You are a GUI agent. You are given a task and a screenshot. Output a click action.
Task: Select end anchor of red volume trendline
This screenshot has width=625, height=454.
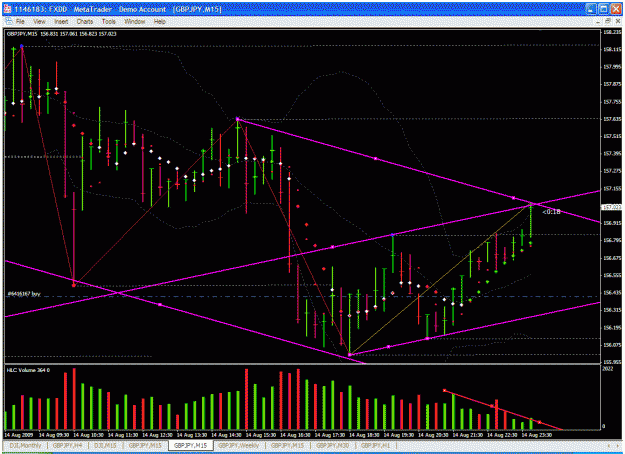pyautogui.click(x=539, y=422)
